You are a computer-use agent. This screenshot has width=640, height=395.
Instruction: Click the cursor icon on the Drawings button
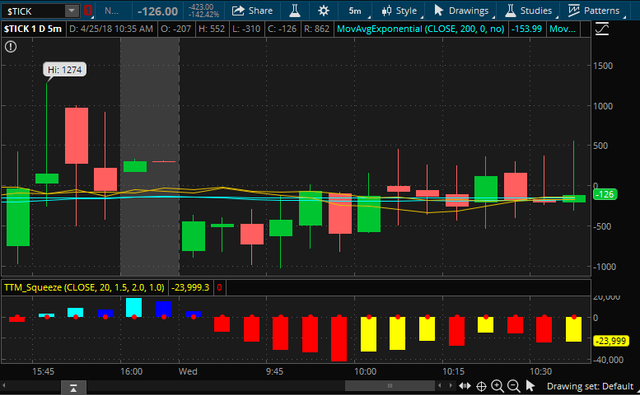point(439,10)
